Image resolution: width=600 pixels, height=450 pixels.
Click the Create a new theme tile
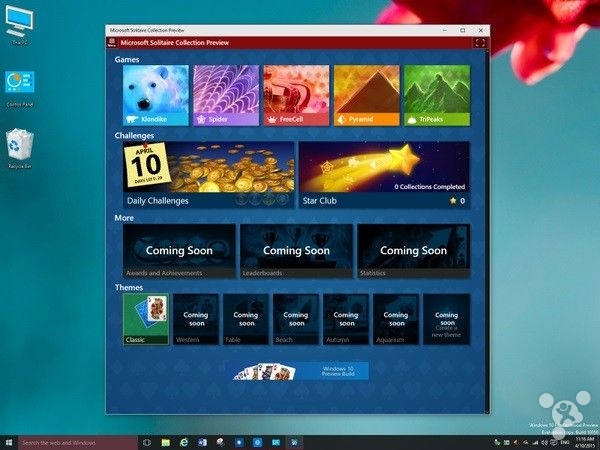pos(447,319)
